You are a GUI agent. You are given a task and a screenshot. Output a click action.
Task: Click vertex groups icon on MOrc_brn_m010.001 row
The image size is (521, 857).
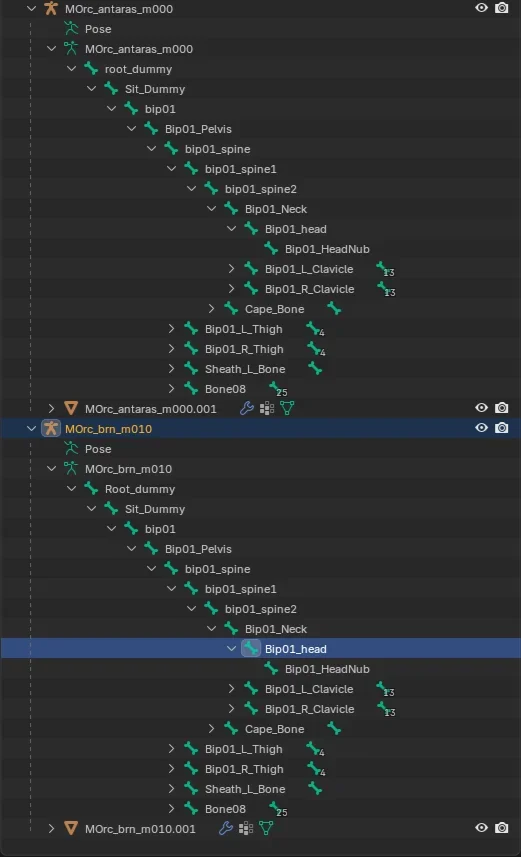pos(246,828)
